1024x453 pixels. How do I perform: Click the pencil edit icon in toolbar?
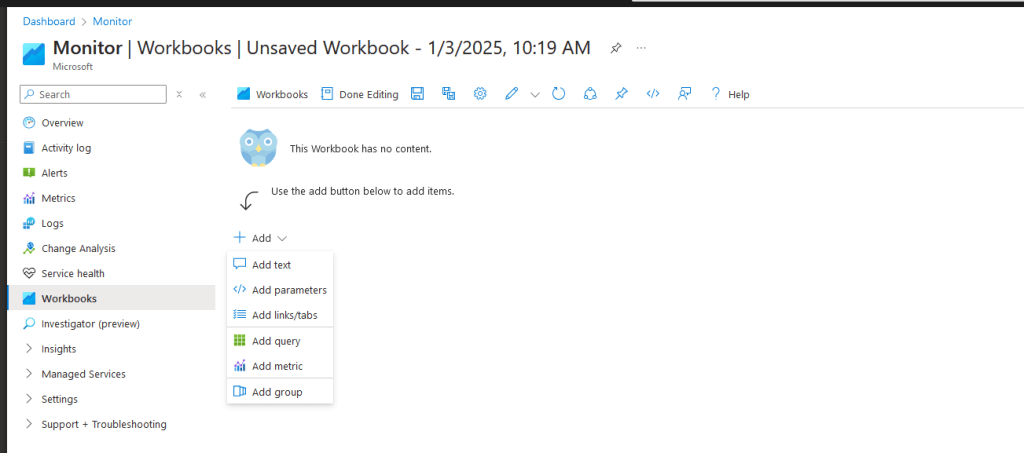[x=511, y=94]
